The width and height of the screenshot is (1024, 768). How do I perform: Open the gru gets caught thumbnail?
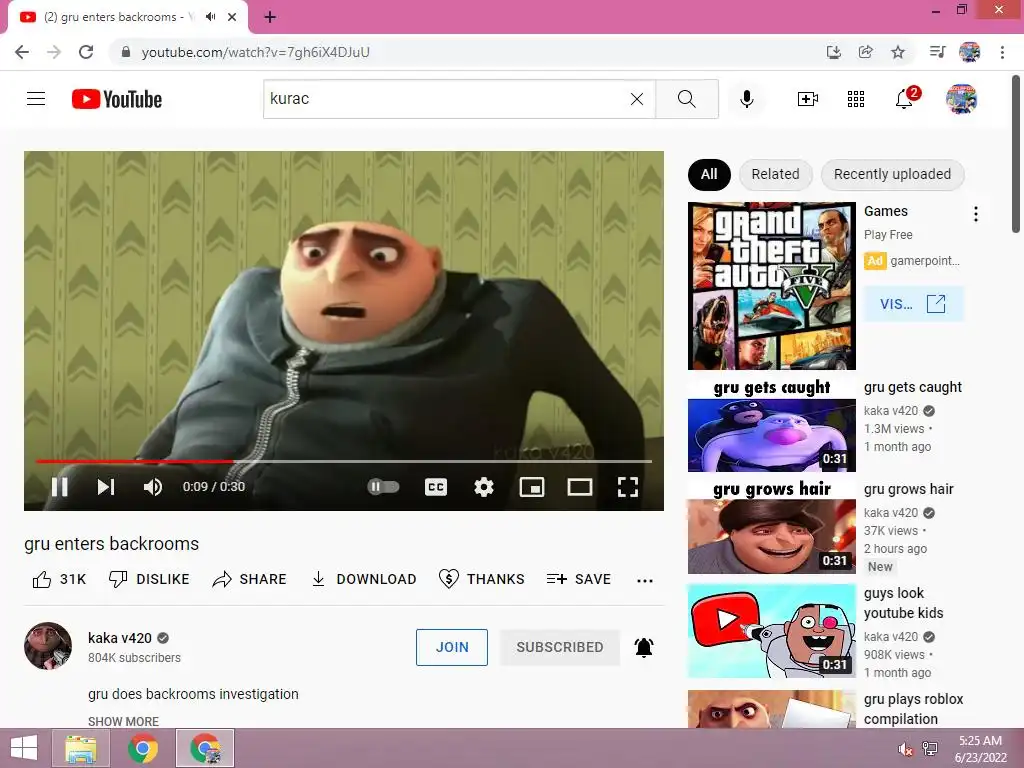pyautogui.click(x=772, y=425)
